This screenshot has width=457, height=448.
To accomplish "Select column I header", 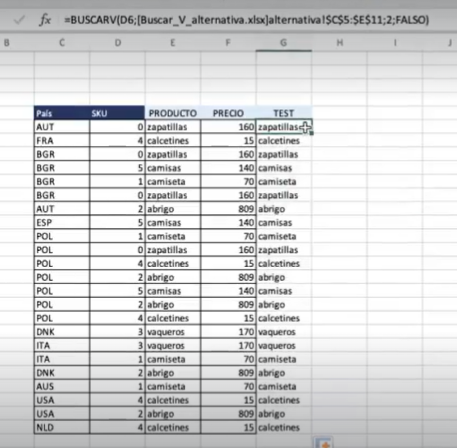I will coord(395,43).
